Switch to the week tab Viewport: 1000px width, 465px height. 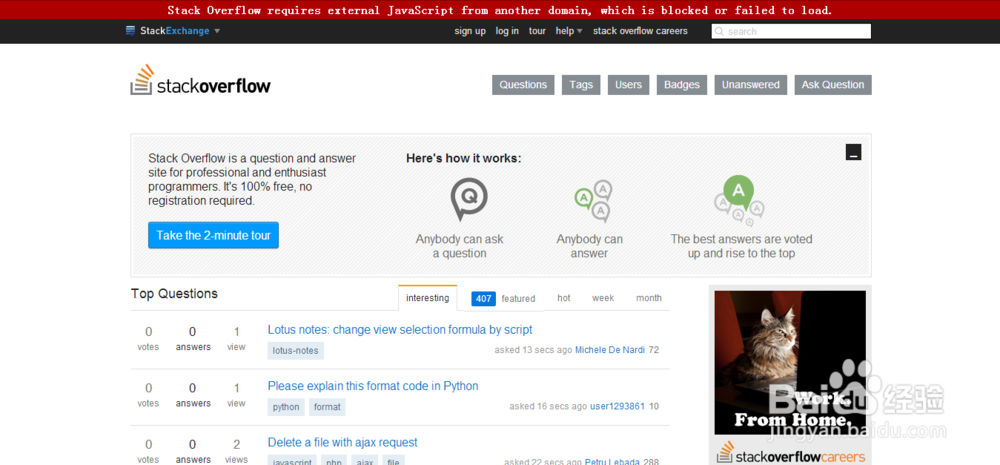(603, 298)
